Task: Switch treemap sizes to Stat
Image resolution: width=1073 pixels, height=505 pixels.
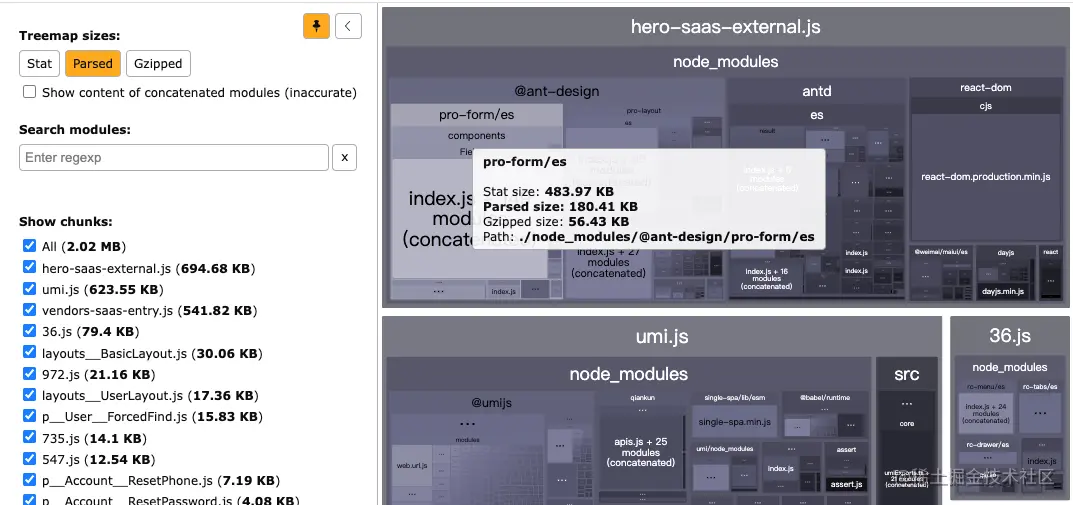Action: point(39,64)
